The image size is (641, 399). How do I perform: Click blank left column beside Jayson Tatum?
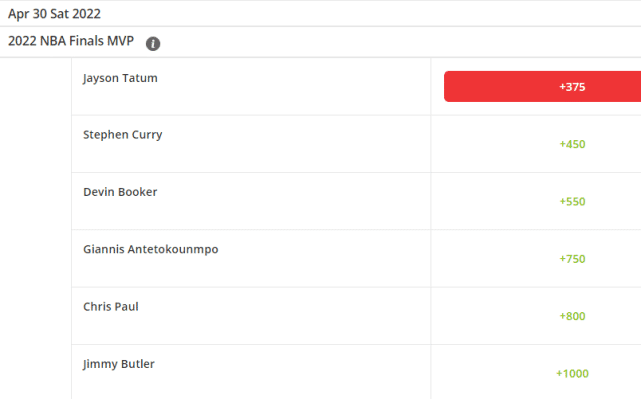coord(36,87)
